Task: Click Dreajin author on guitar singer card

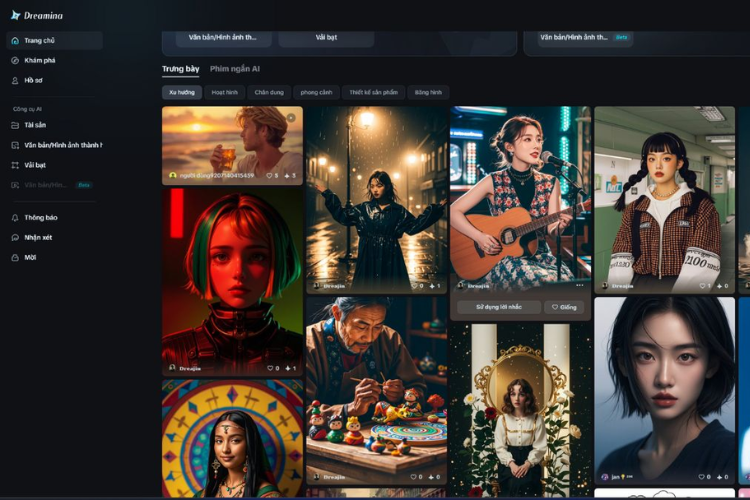Action: coord(478,286)
